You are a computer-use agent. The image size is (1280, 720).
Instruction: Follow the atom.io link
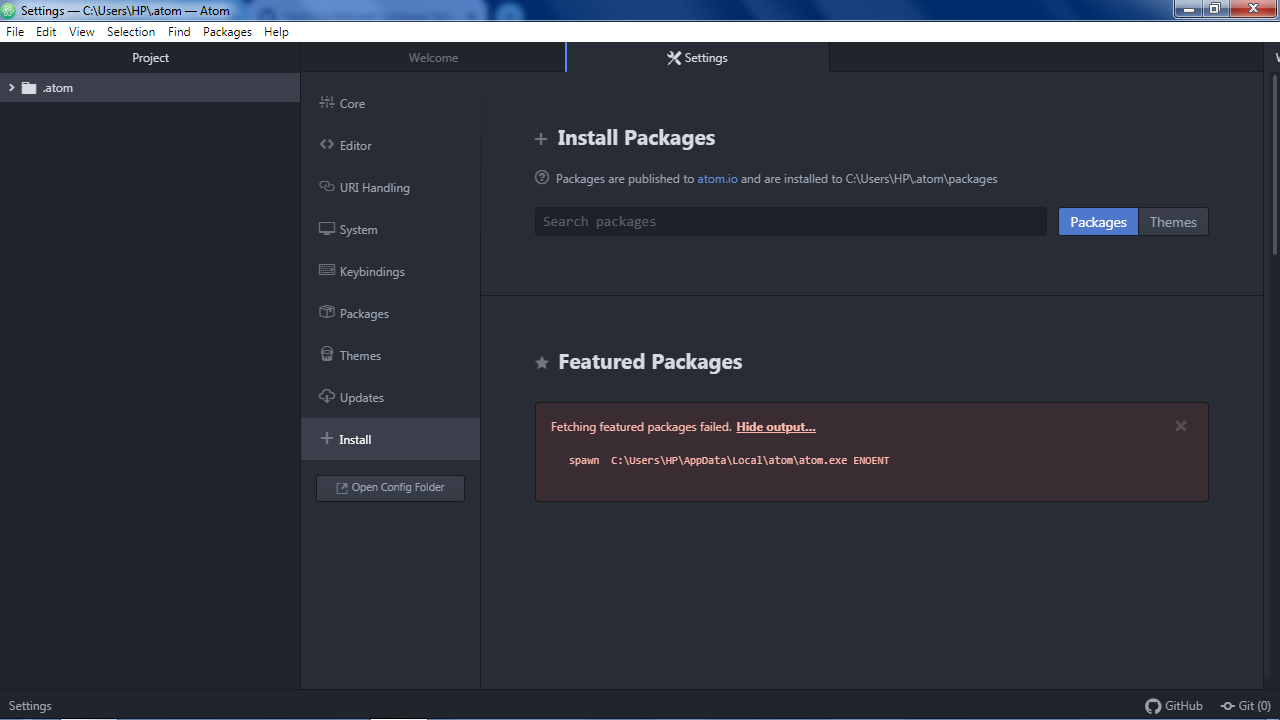pyautogui.click(x=717, y=178)
